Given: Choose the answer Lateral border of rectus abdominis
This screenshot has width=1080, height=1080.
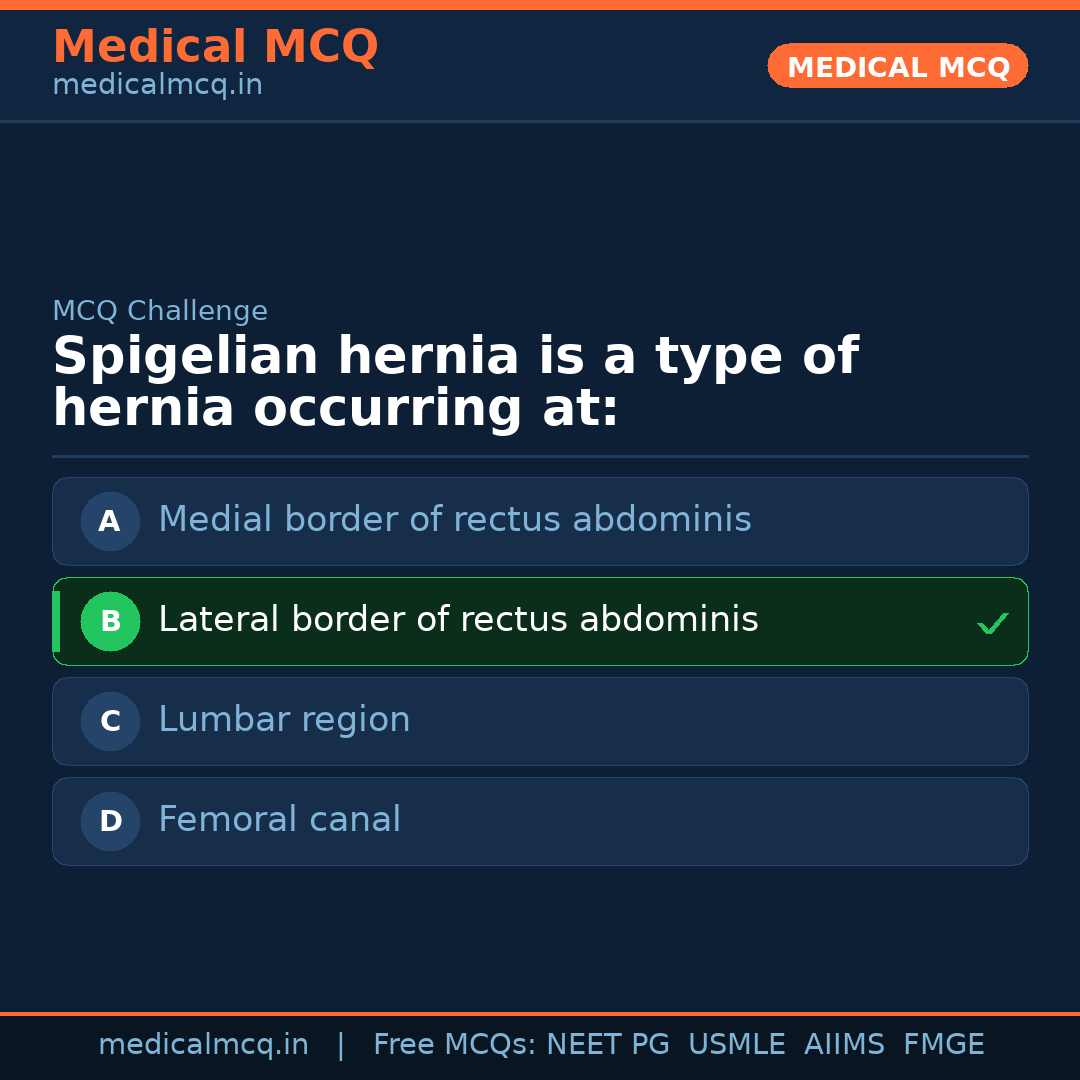Looking at the screenshot, I should coord(458,620).
